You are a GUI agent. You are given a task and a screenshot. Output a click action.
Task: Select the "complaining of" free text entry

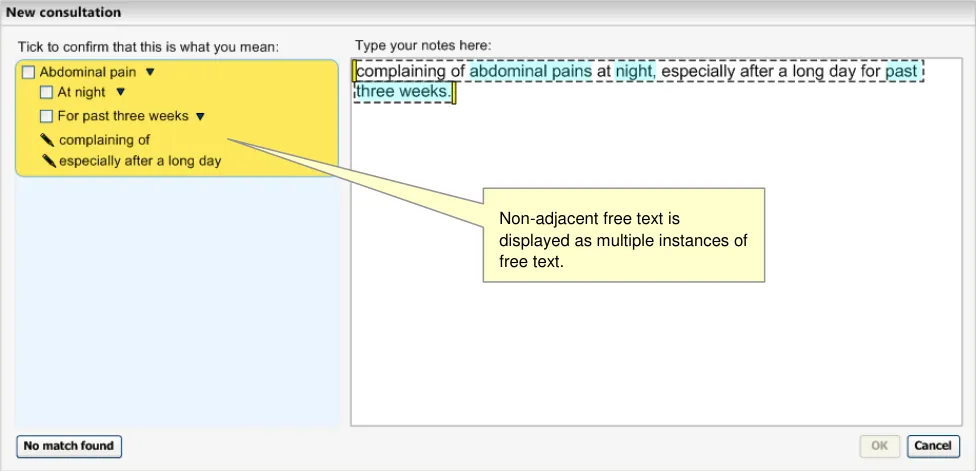pyautogui.click(x=104, y=140)
